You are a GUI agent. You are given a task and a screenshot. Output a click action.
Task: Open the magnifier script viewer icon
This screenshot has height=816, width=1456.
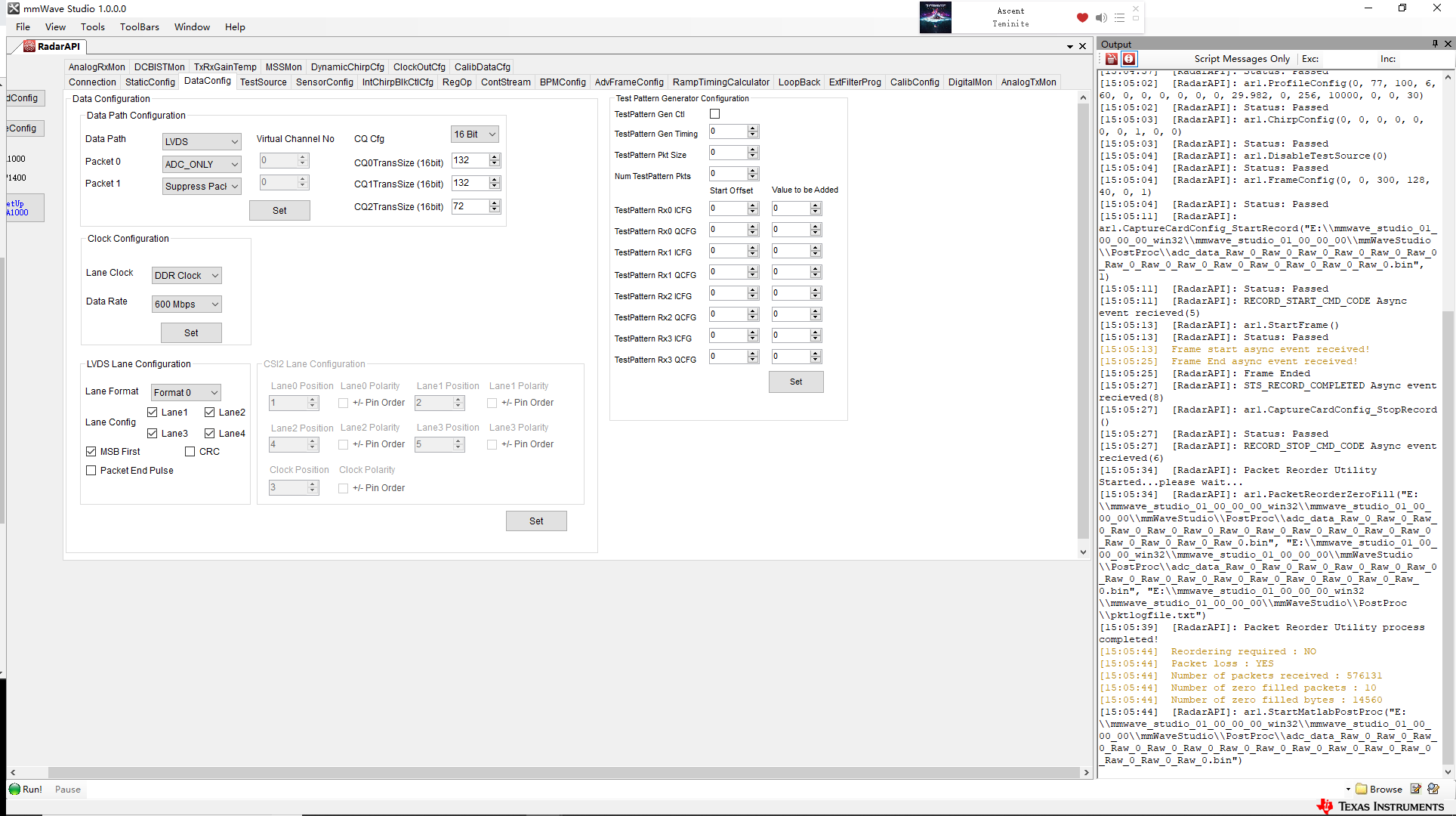coord(1433,789)
